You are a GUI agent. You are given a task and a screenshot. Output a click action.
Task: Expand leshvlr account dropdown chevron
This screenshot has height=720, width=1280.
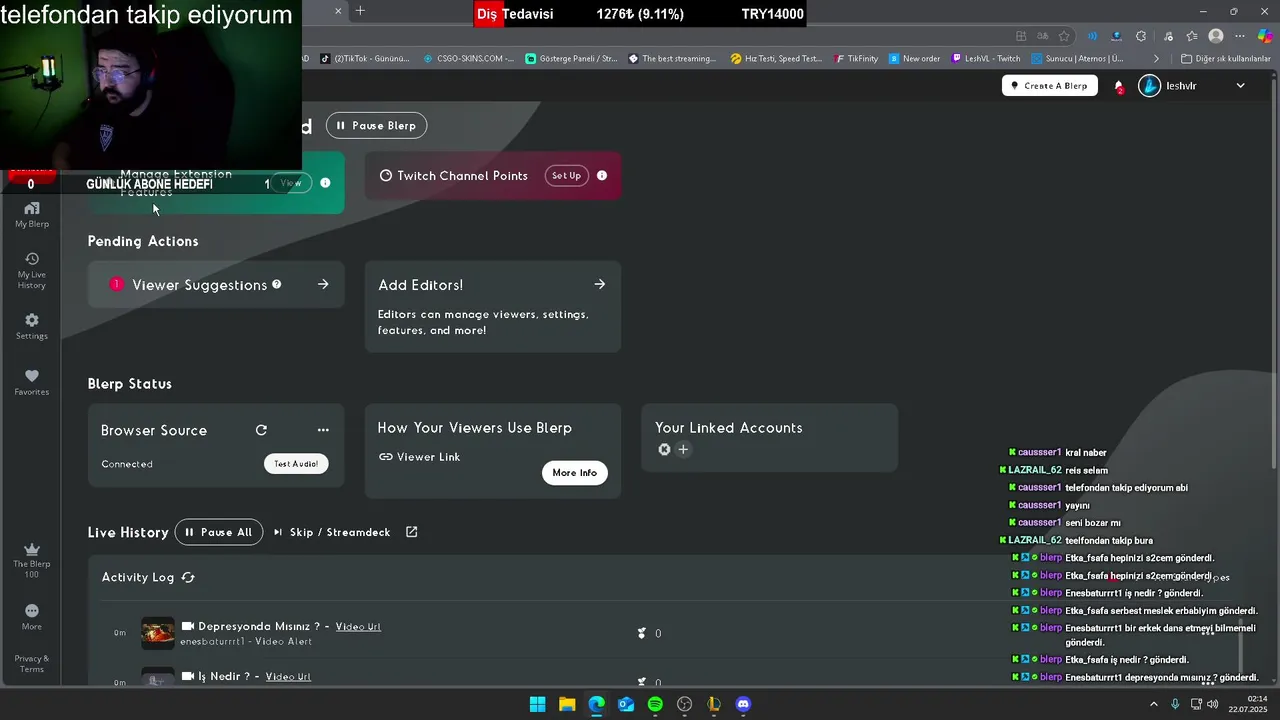(x=1240, y=86)
